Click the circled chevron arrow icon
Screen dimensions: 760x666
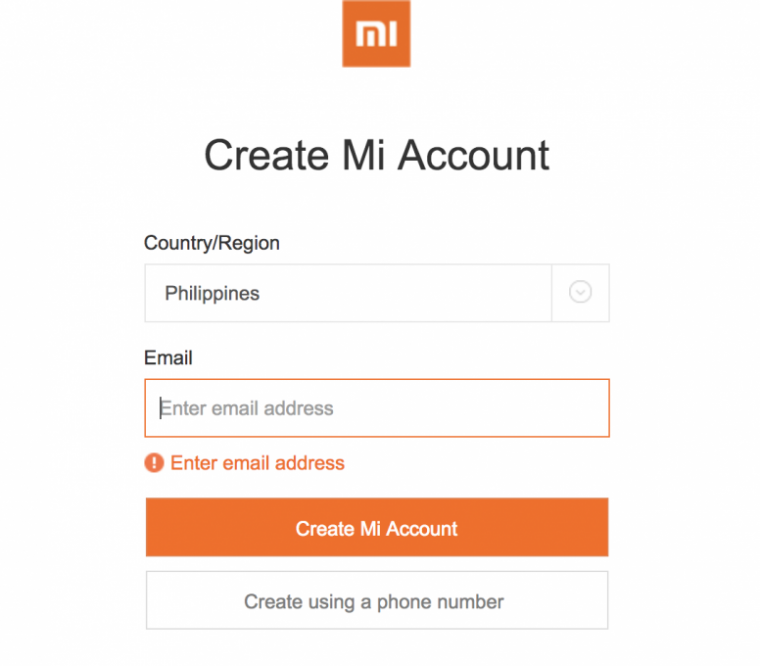point(580,293)
